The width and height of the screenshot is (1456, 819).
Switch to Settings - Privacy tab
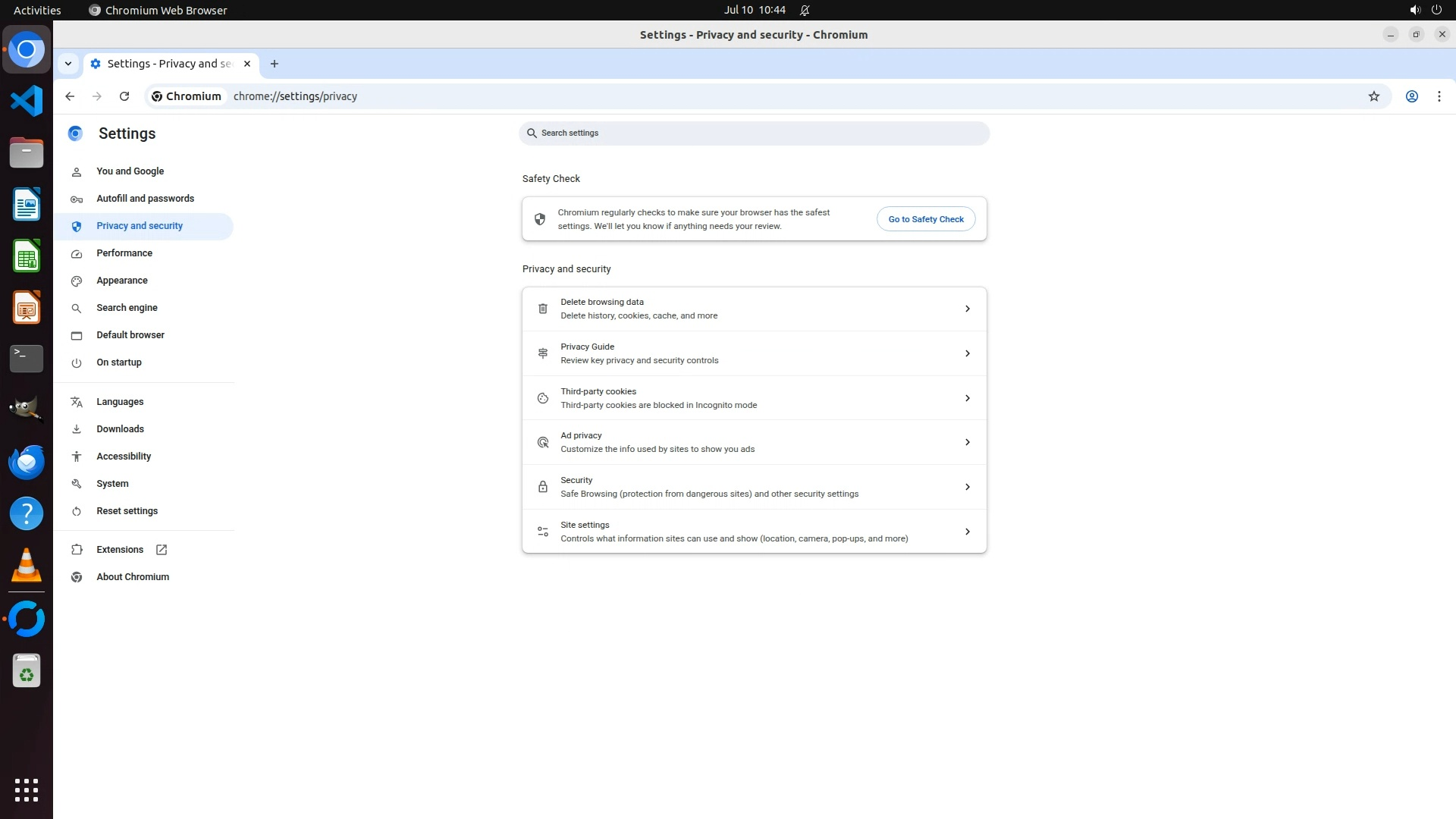tap(168, 64)
